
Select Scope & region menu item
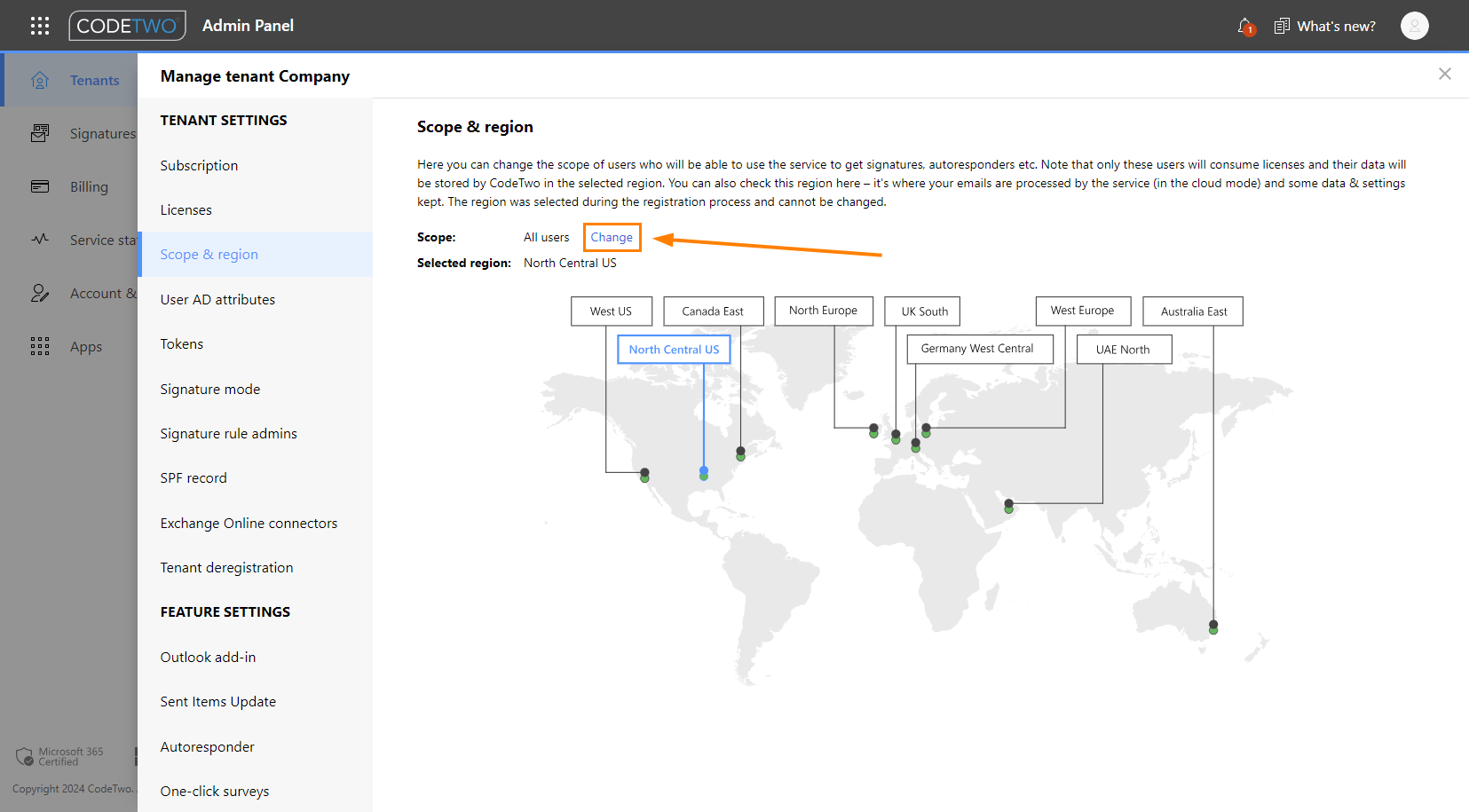click(256, 254)
